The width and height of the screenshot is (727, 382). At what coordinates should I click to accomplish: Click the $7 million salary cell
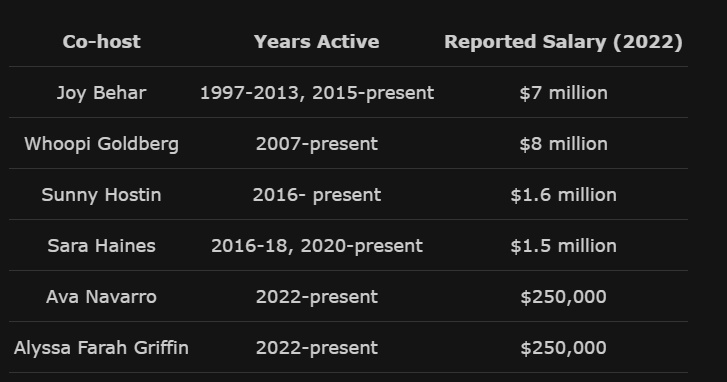[x=563, y=93]
